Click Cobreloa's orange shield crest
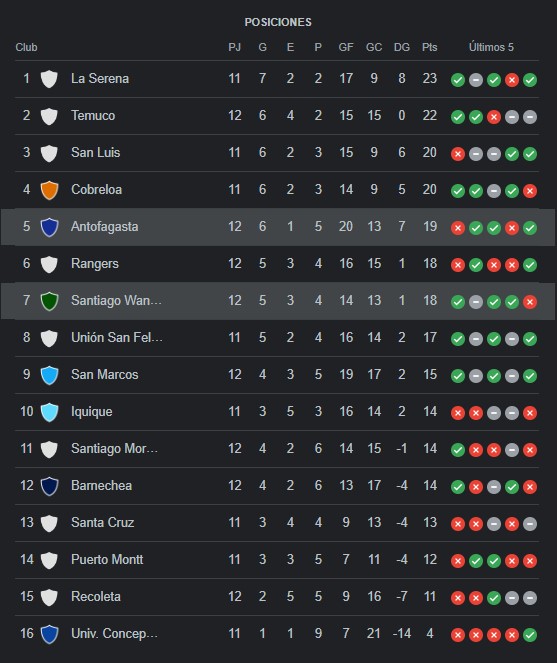 click(x=49, y=190)
